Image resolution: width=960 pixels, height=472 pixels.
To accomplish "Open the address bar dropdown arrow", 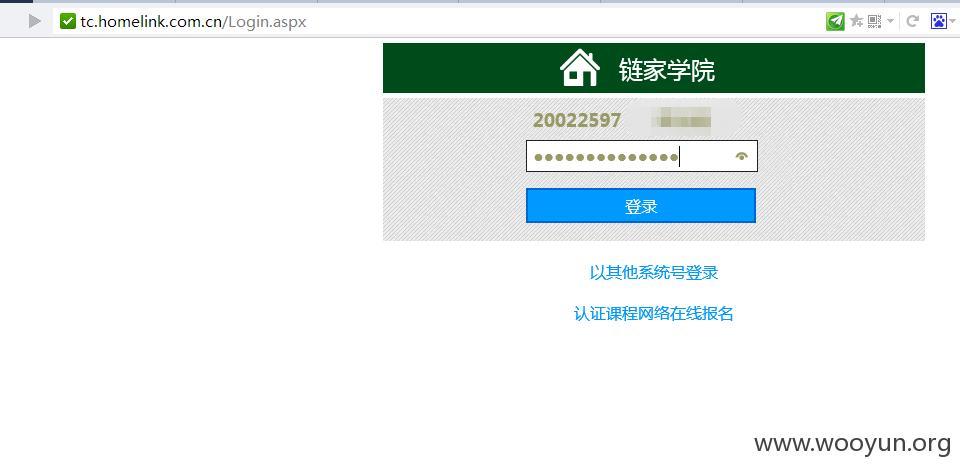I will tap(890, 21).
